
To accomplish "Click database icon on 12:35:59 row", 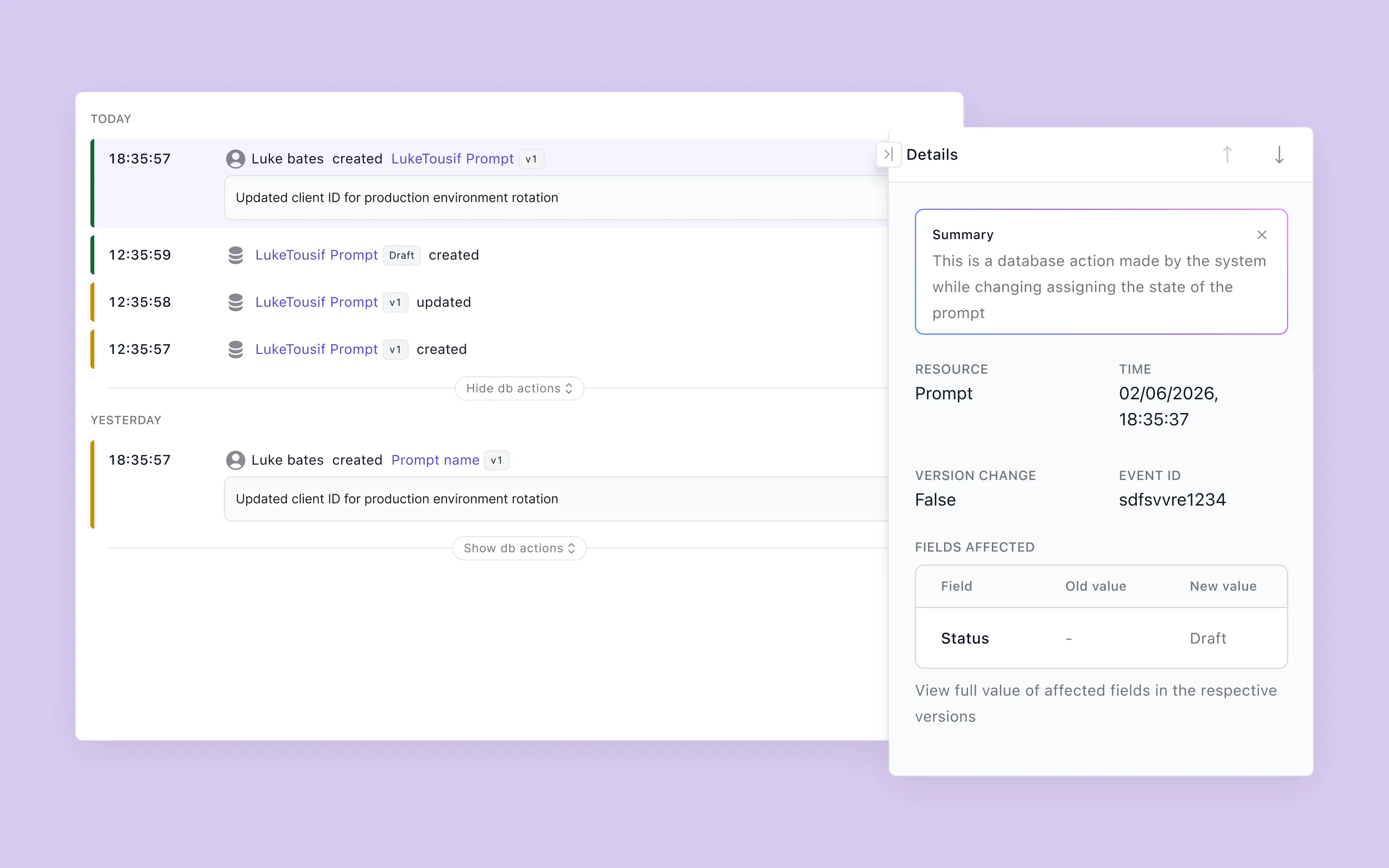I will (x=235, y=256).
